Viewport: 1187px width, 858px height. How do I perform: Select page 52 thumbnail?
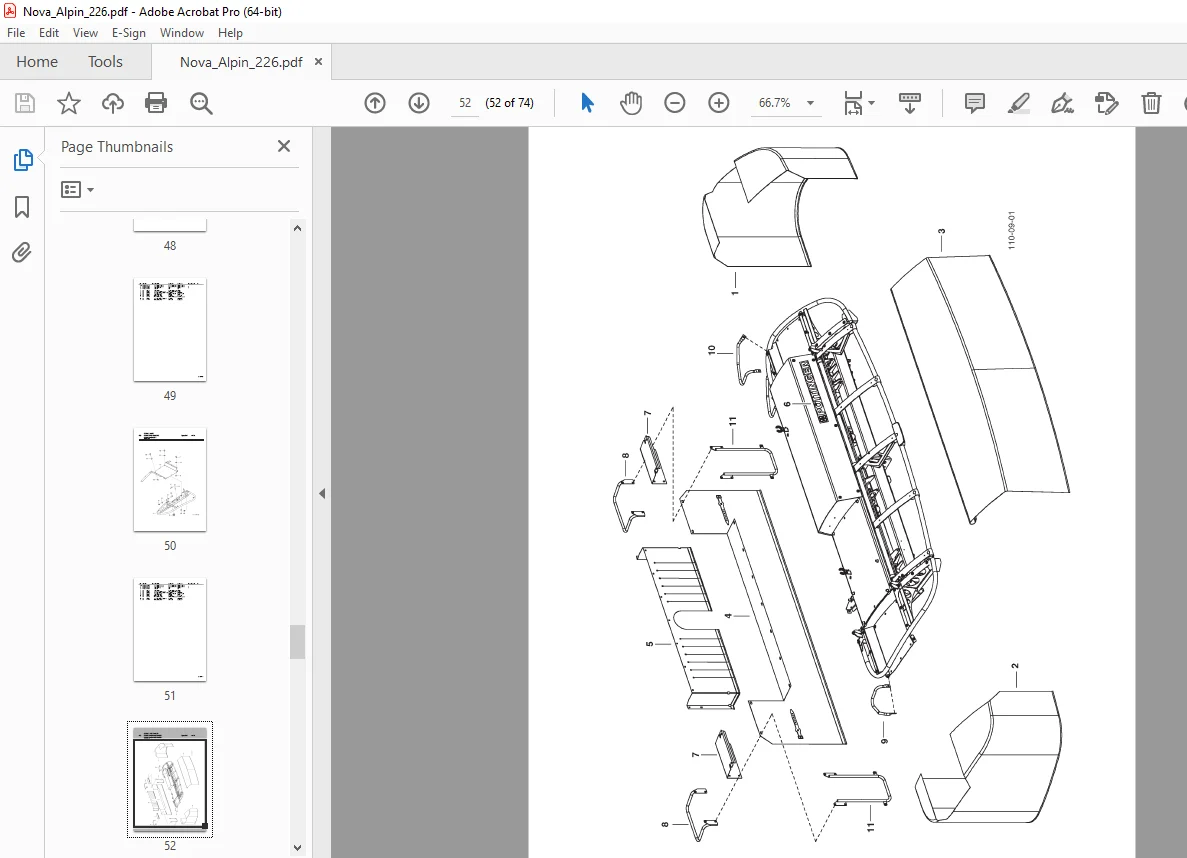point(170,779)
